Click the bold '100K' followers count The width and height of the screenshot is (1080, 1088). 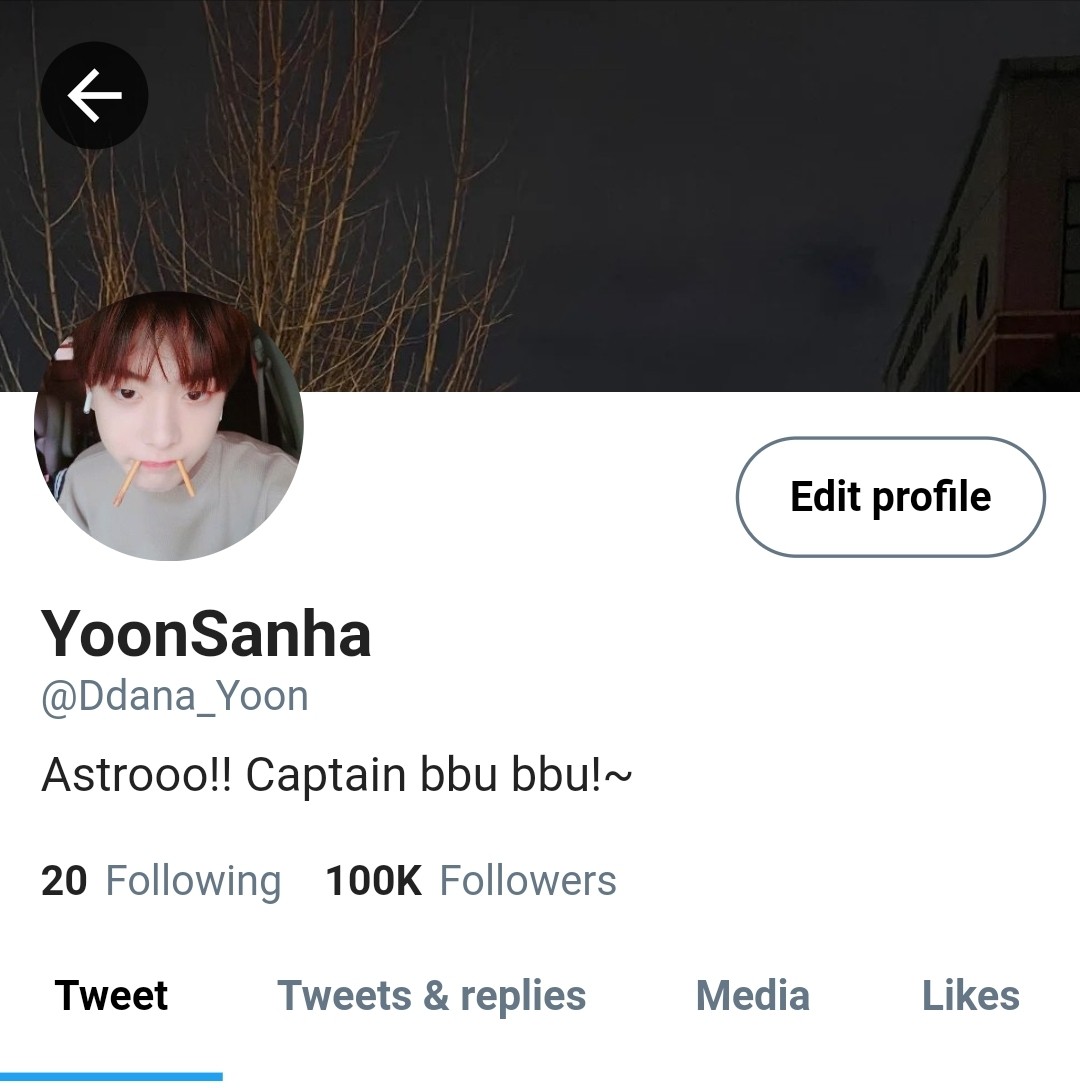373,880
